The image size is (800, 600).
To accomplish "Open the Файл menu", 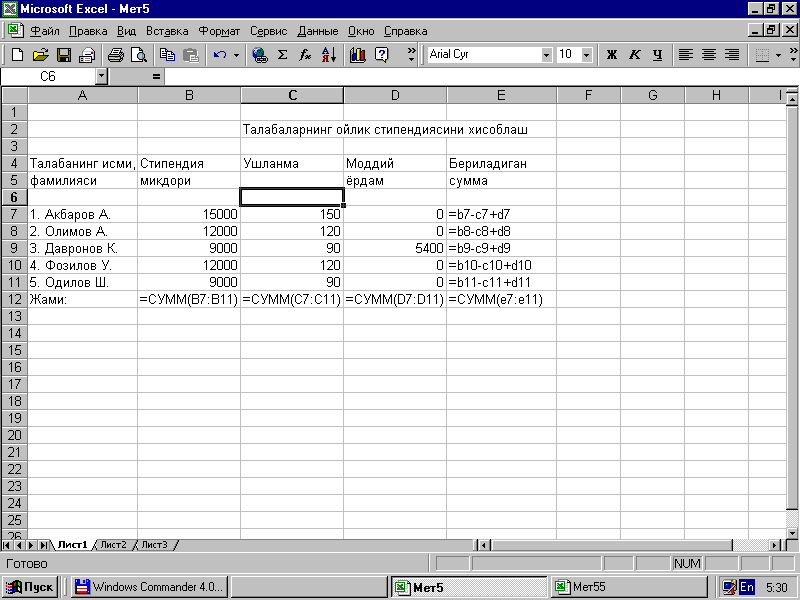I will pos(45,31).
